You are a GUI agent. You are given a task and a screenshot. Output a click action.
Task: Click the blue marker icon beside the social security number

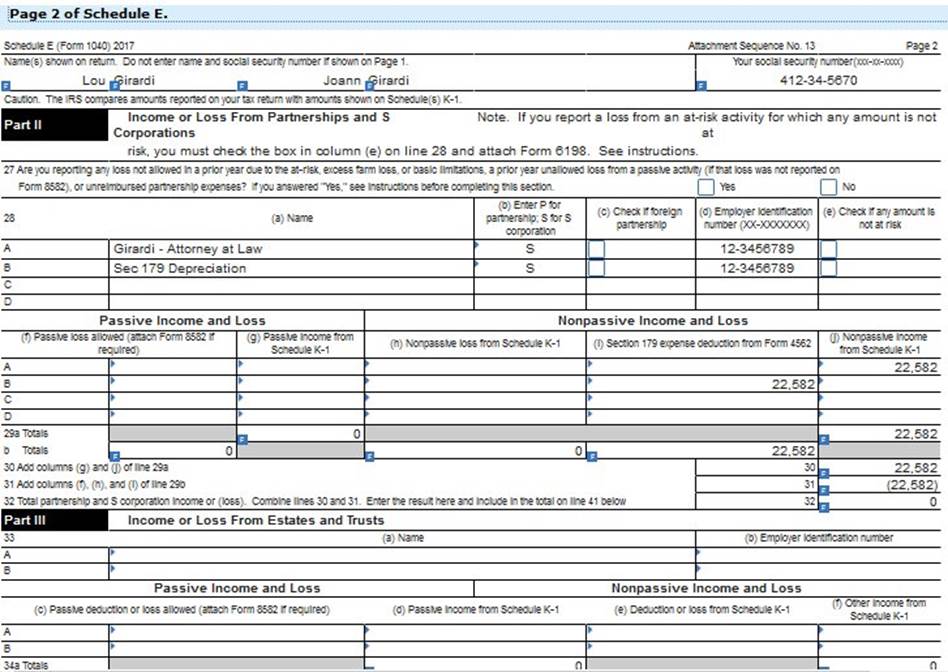tap(701, 86)
